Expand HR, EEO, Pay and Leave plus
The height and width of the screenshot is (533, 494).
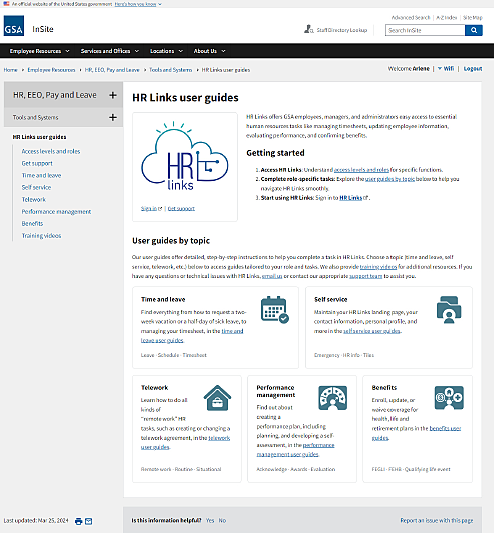coord(113,95)
